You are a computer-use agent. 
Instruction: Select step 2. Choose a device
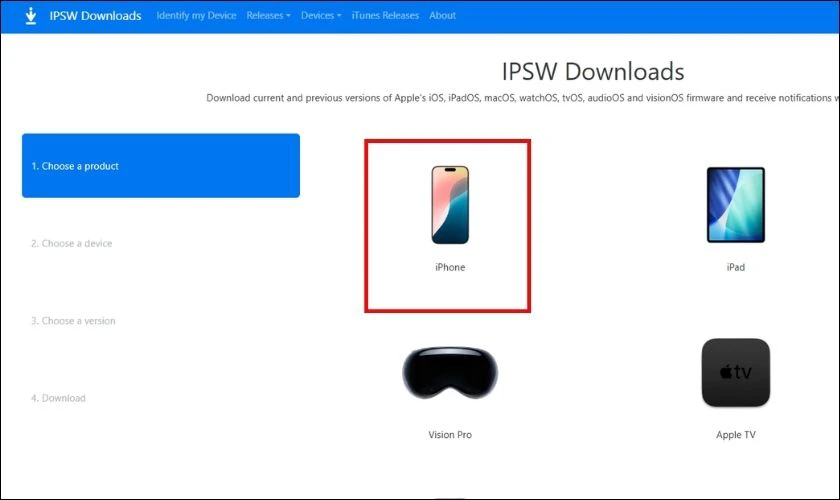(72, 243)
